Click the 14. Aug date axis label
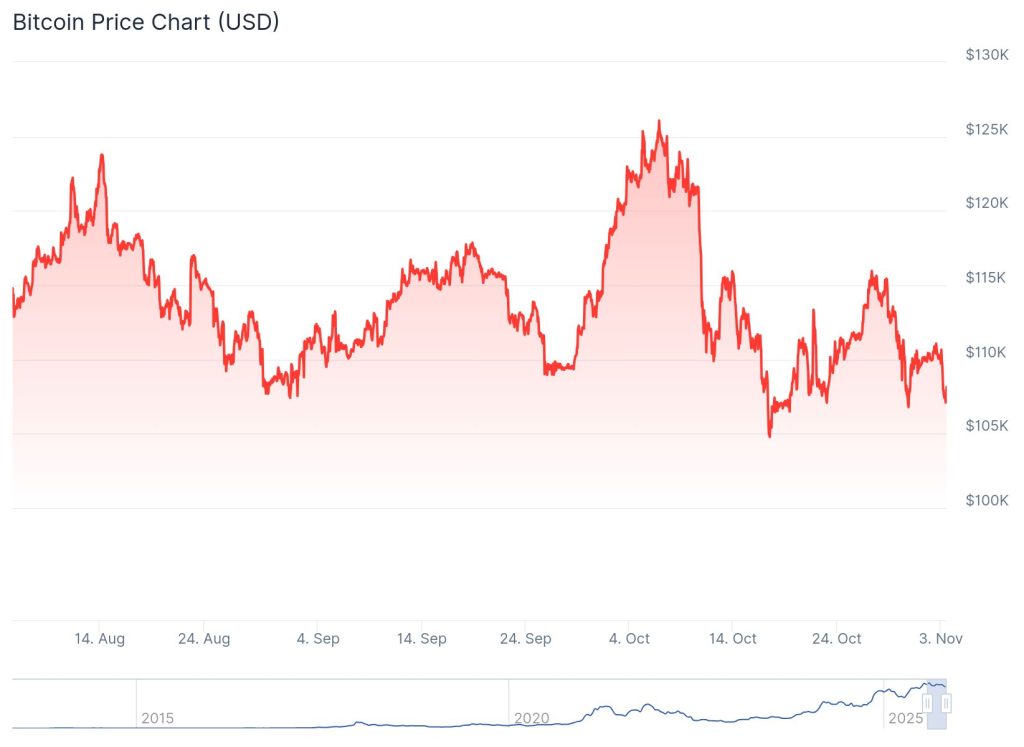This screenshot has width=1024, height=747. click(100, 639)
